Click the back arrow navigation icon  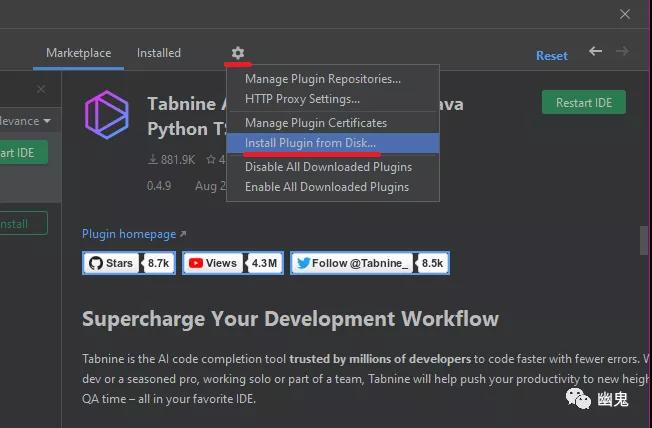click(x=595, y=51)
